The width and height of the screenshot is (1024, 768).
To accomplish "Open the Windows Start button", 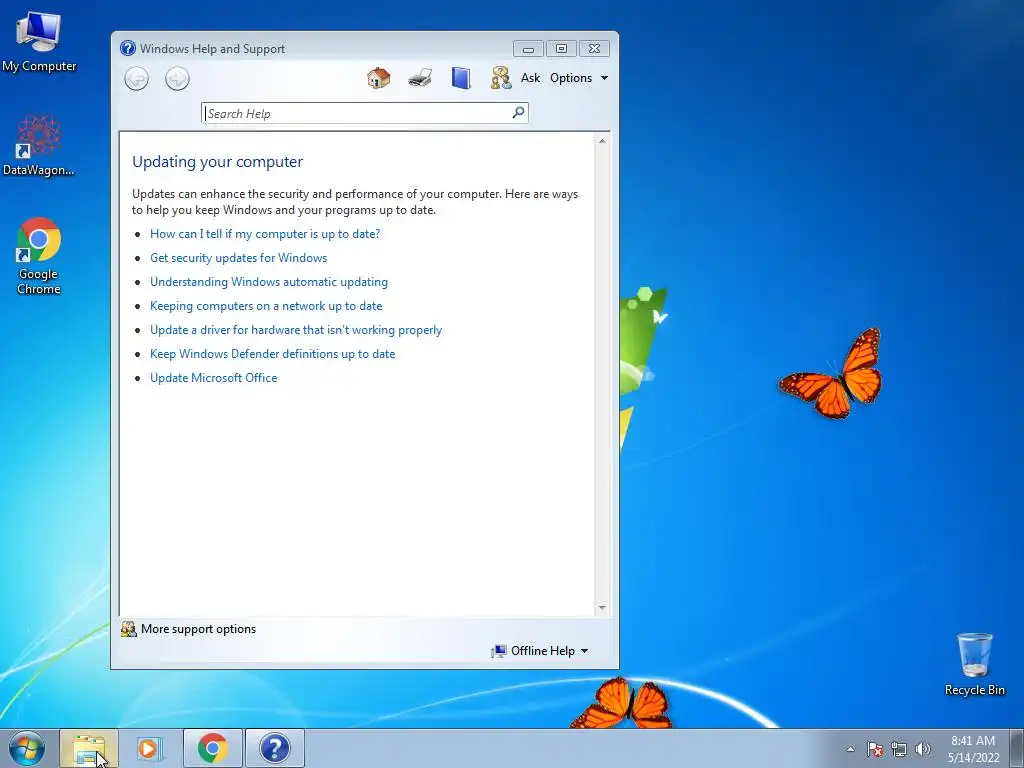I will click(27, 748).
